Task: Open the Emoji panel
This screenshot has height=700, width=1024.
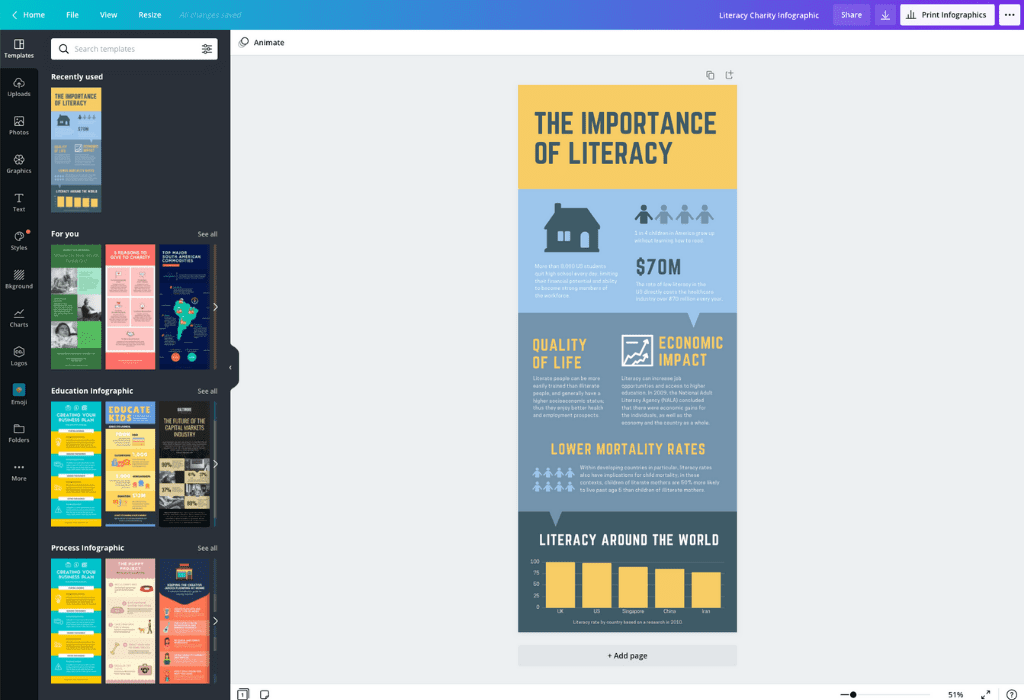Action: [20, 394]
